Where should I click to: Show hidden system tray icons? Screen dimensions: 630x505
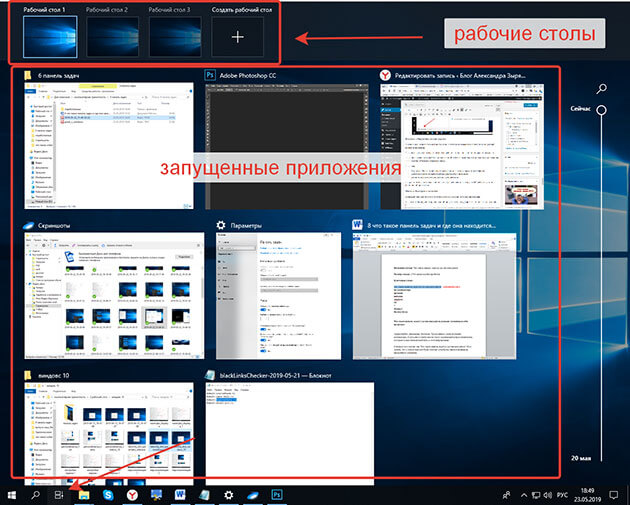524,495
